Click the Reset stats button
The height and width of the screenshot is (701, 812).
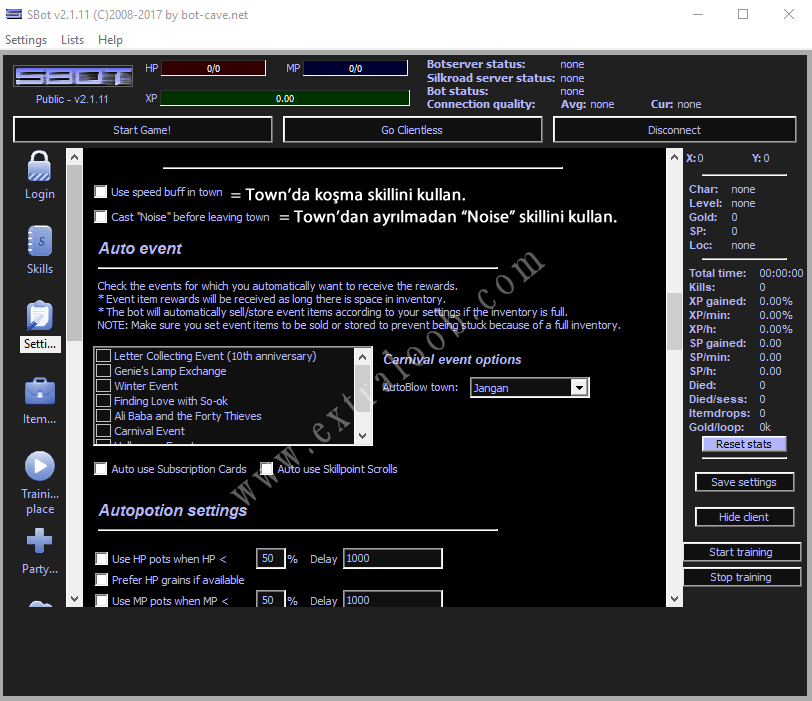click(744, 444)
